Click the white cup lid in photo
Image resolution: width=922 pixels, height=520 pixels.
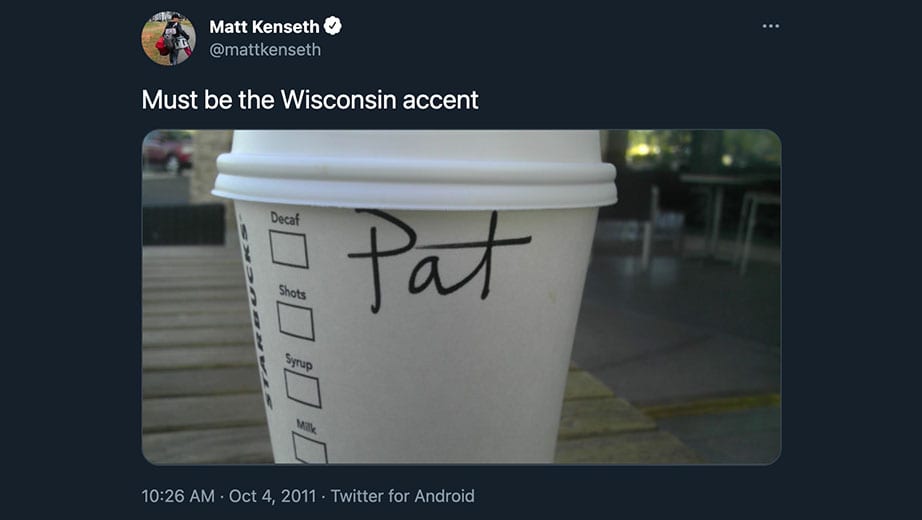coord(415,169)
